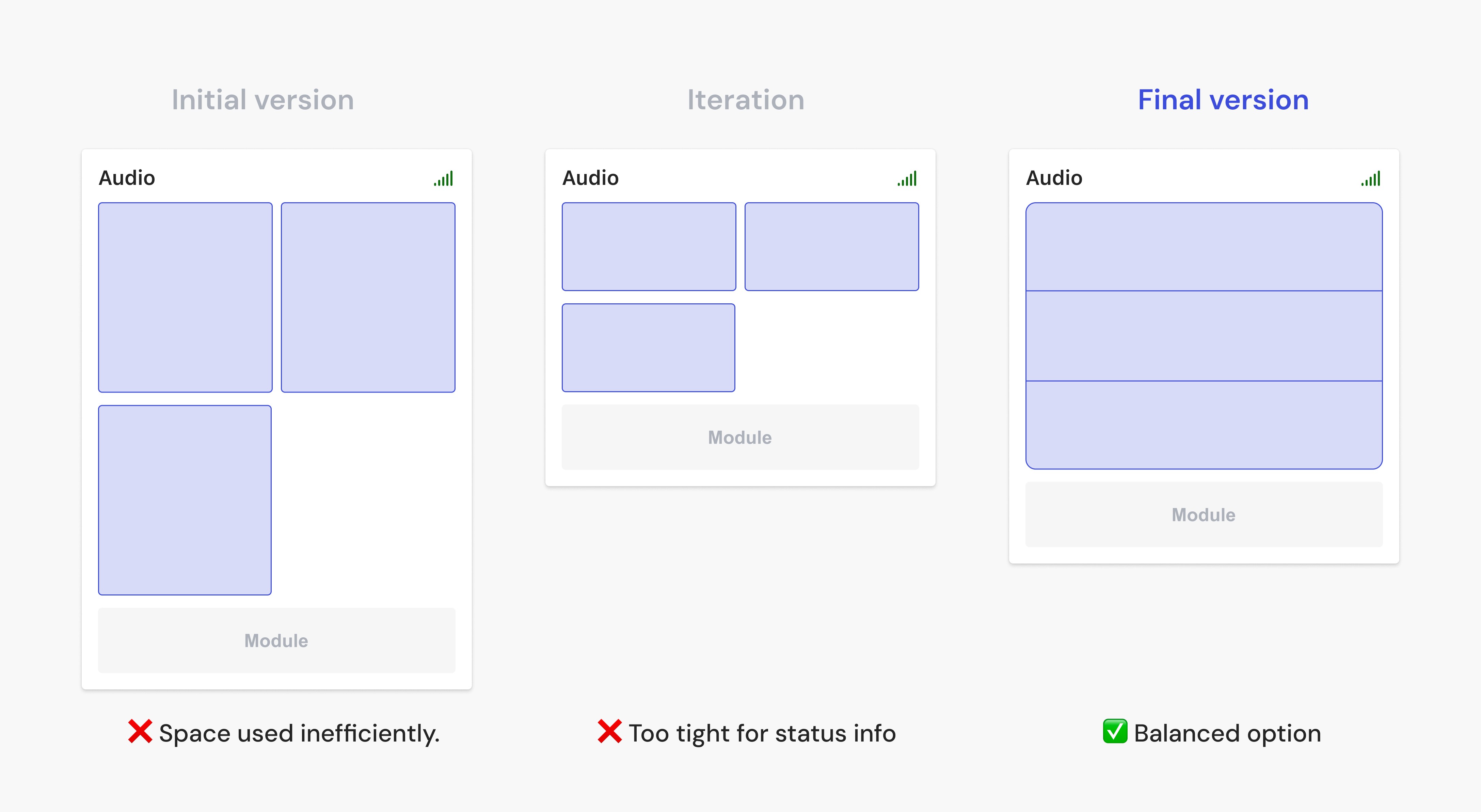Click bottom-left tile in Initial version card
This screenshot has width=1481, height=812.
[185, 500]
